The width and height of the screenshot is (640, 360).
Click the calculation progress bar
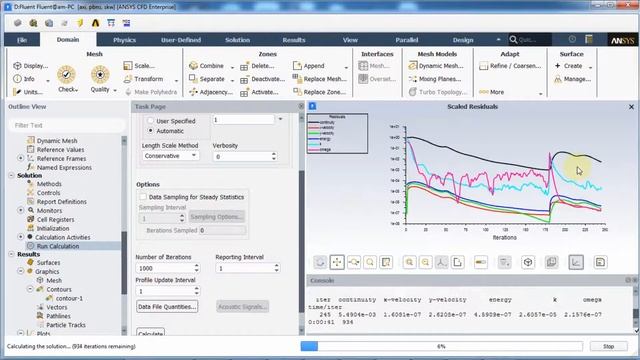(x=442, y=346)
